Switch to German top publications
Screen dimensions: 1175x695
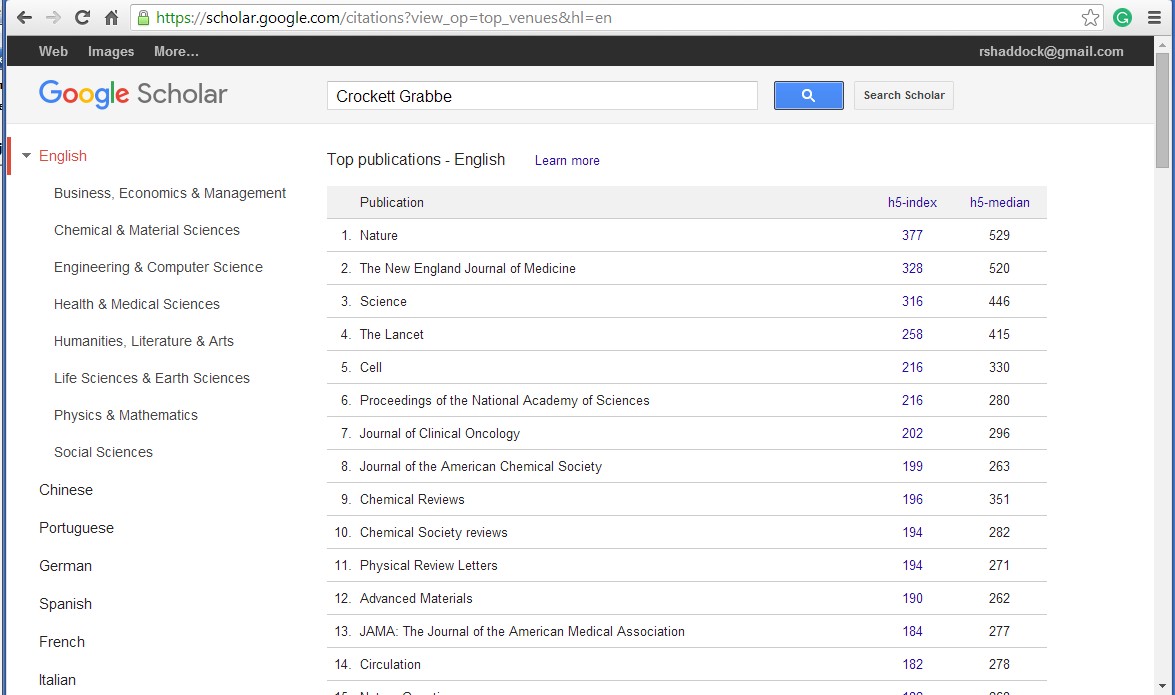65,566
